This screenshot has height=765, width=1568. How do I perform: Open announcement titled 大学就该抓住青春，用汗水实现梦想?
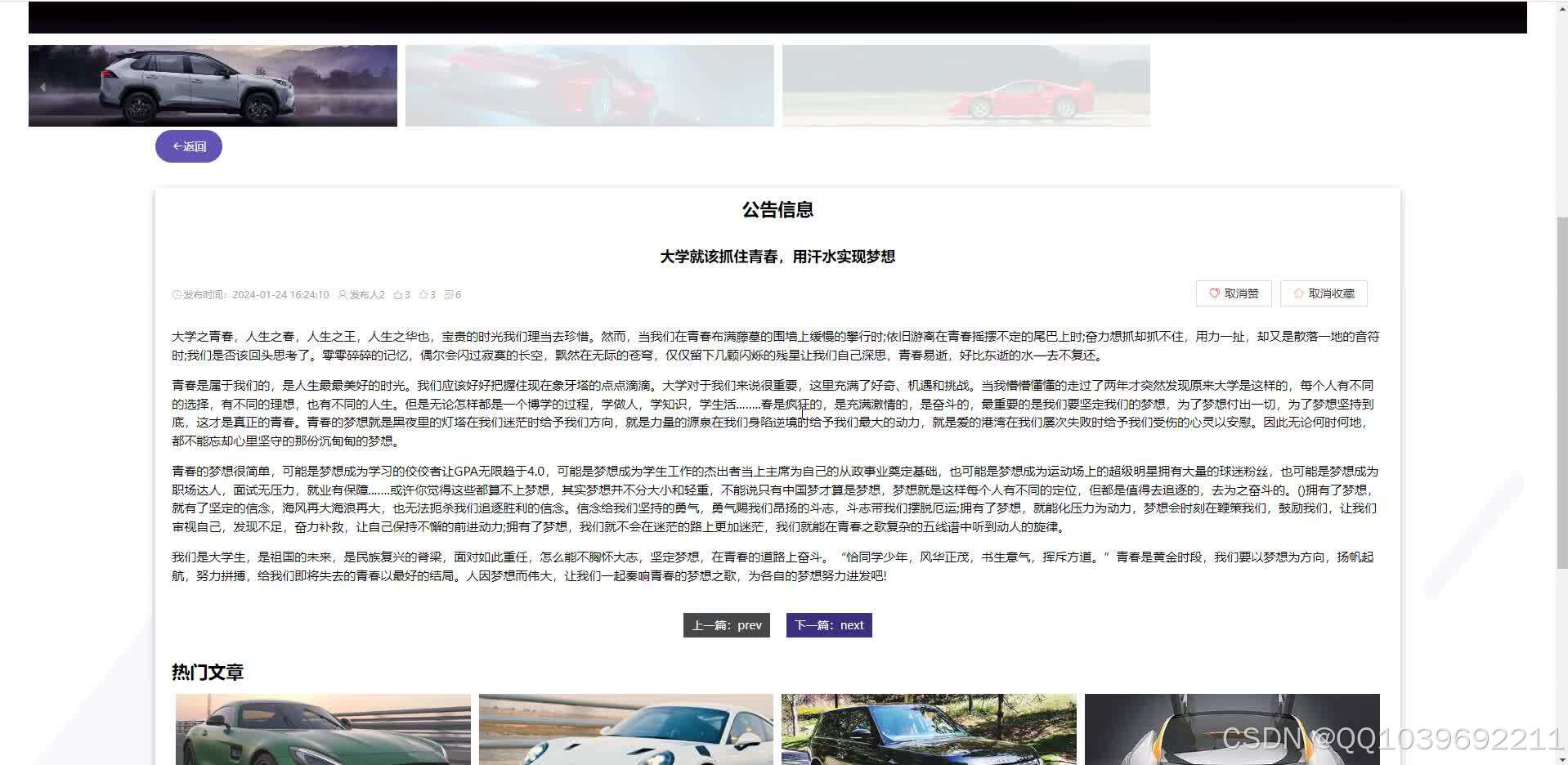click(x=777, y=256)
